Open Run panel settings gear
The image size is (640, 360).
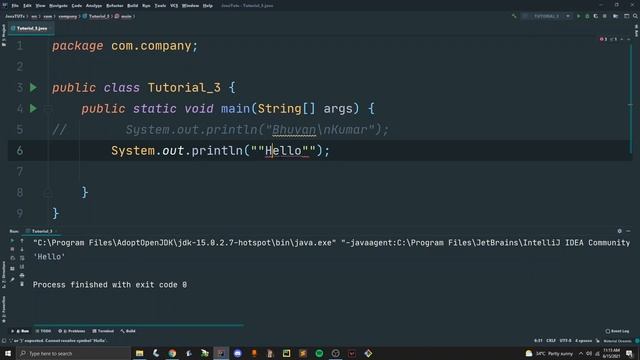point(620,231)
